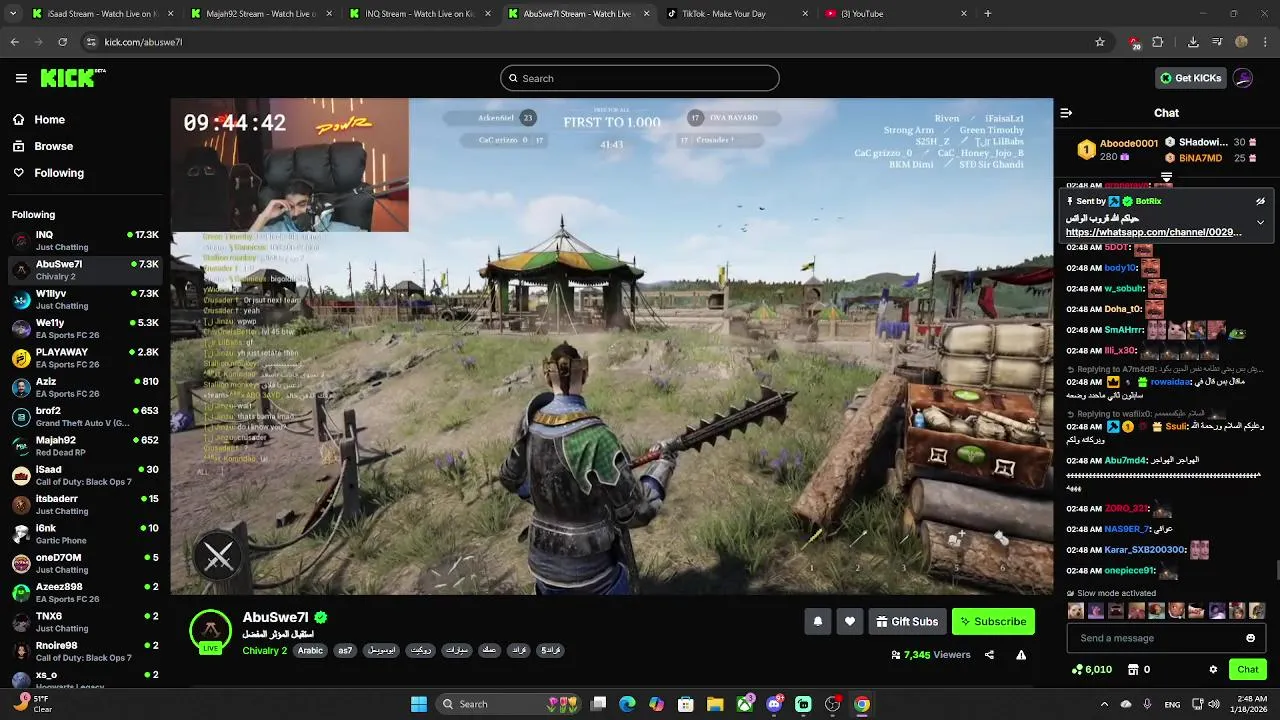Click the Gift Subs button

[x=907, y=621]
